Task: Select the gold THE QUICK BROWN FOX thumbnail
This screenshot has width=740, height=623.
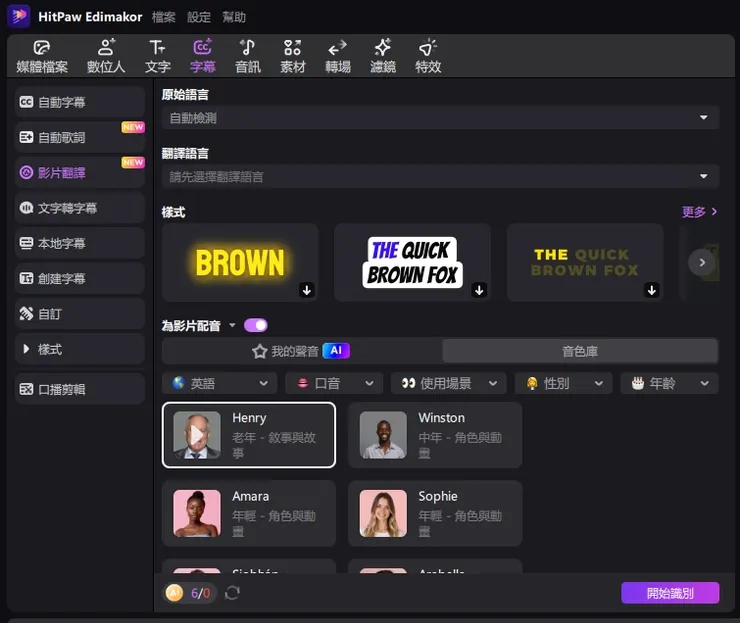Action: pos(585,262)
